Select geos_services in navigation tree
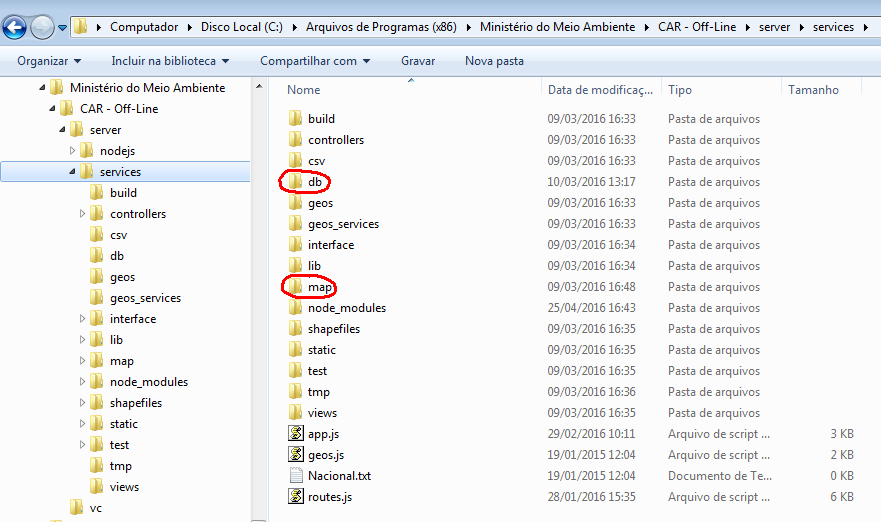The width and height of the screenshot is (882, 522). (145, 298)
